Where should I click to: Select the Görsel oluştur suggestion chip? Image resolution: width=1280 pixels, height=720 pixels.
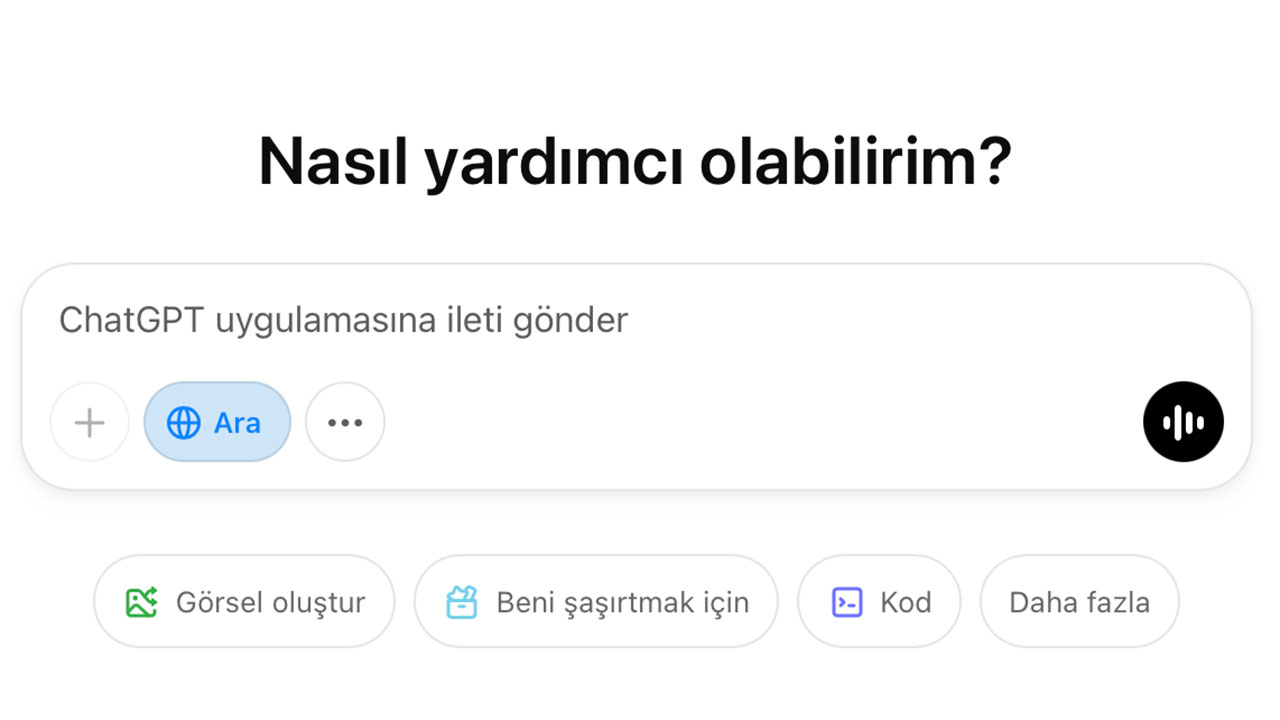tap(244, 602)
